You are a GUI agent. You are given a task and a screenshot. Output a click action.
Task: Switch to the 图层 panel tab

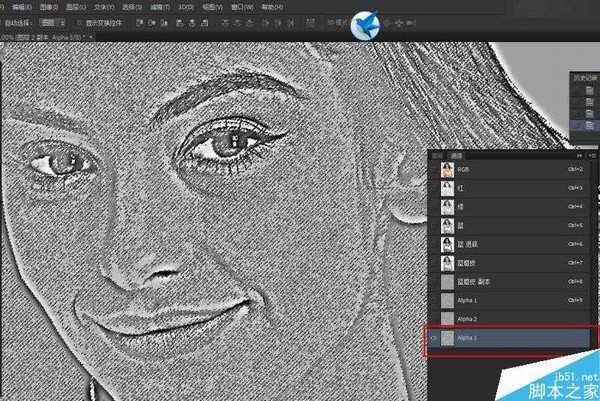[436, 156]
